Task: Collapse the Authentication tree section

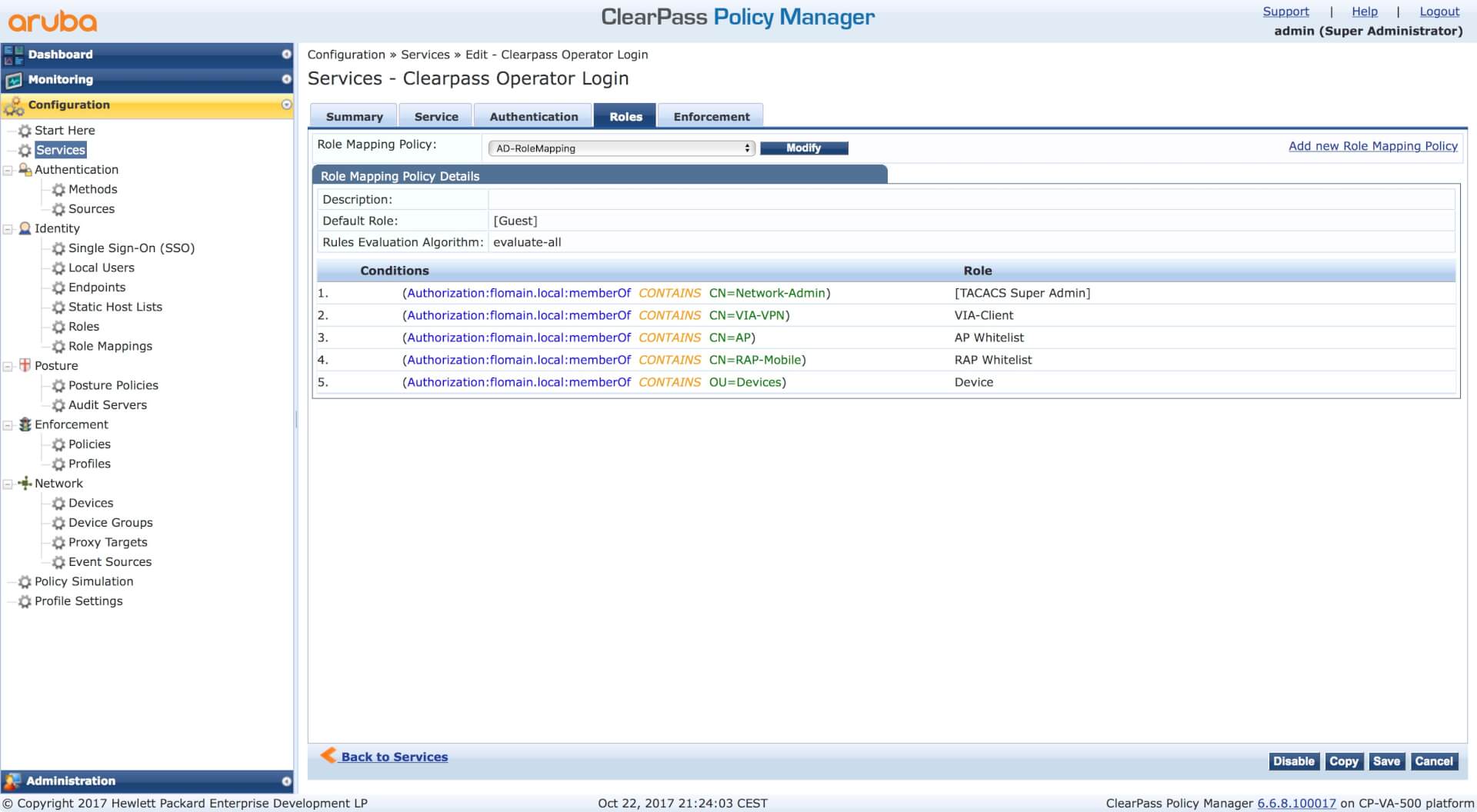Action: (x=8, y=170)
